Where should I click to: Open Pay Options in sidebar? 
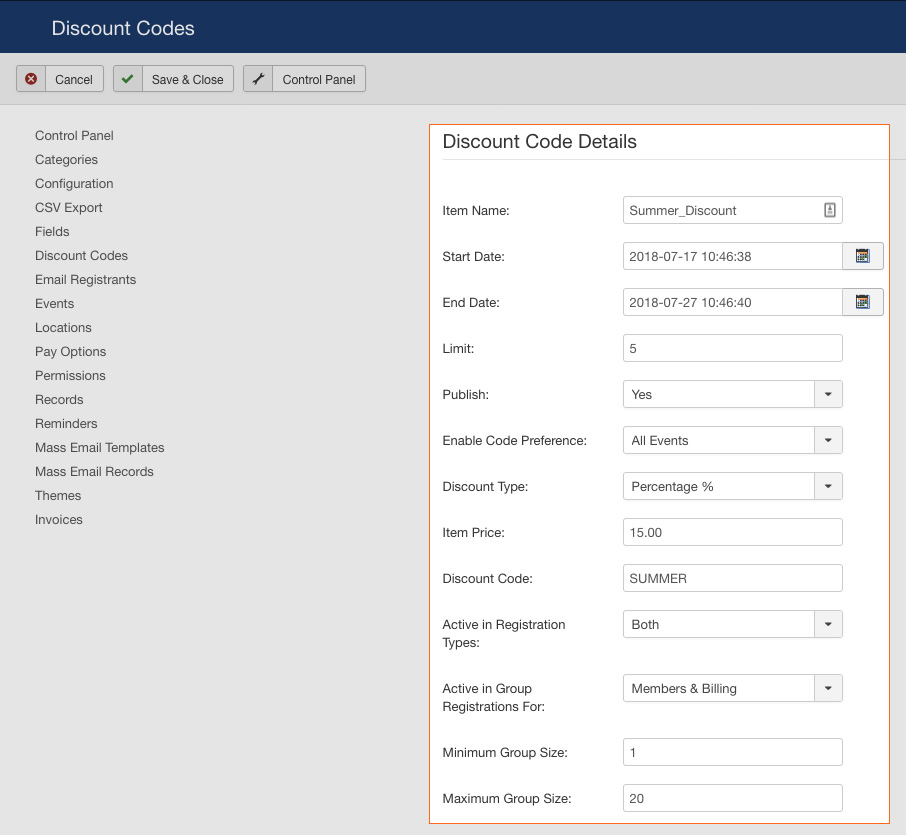point(70,352)
